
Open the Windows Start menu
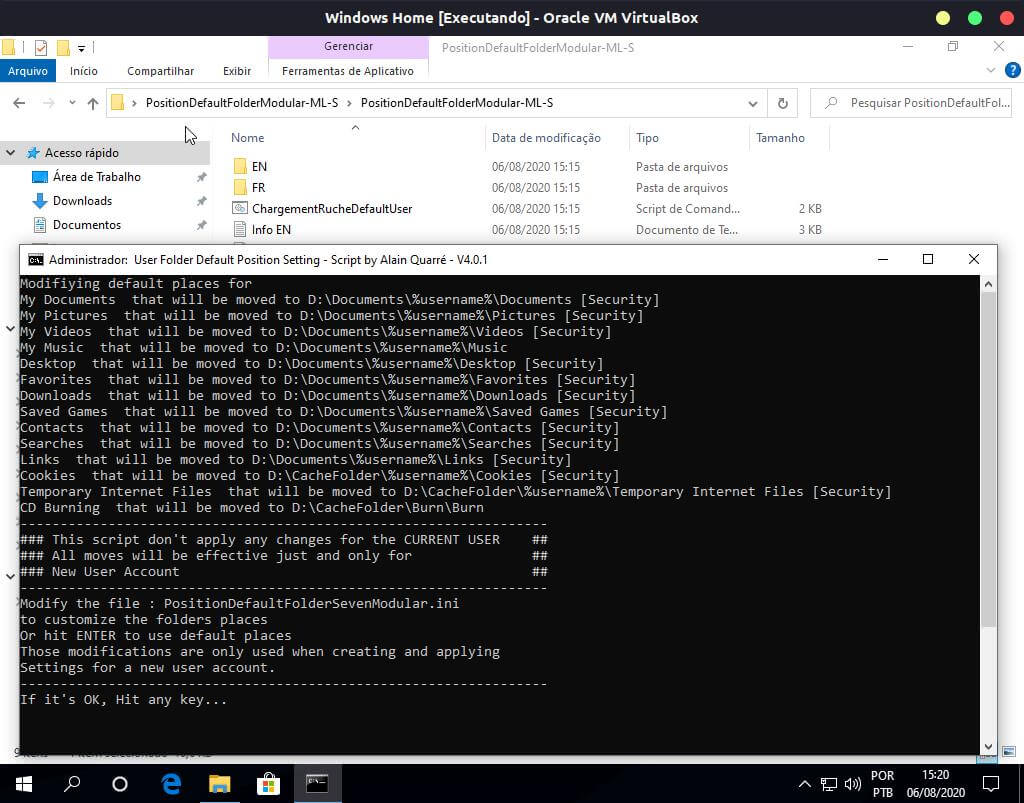coord(24,783)
